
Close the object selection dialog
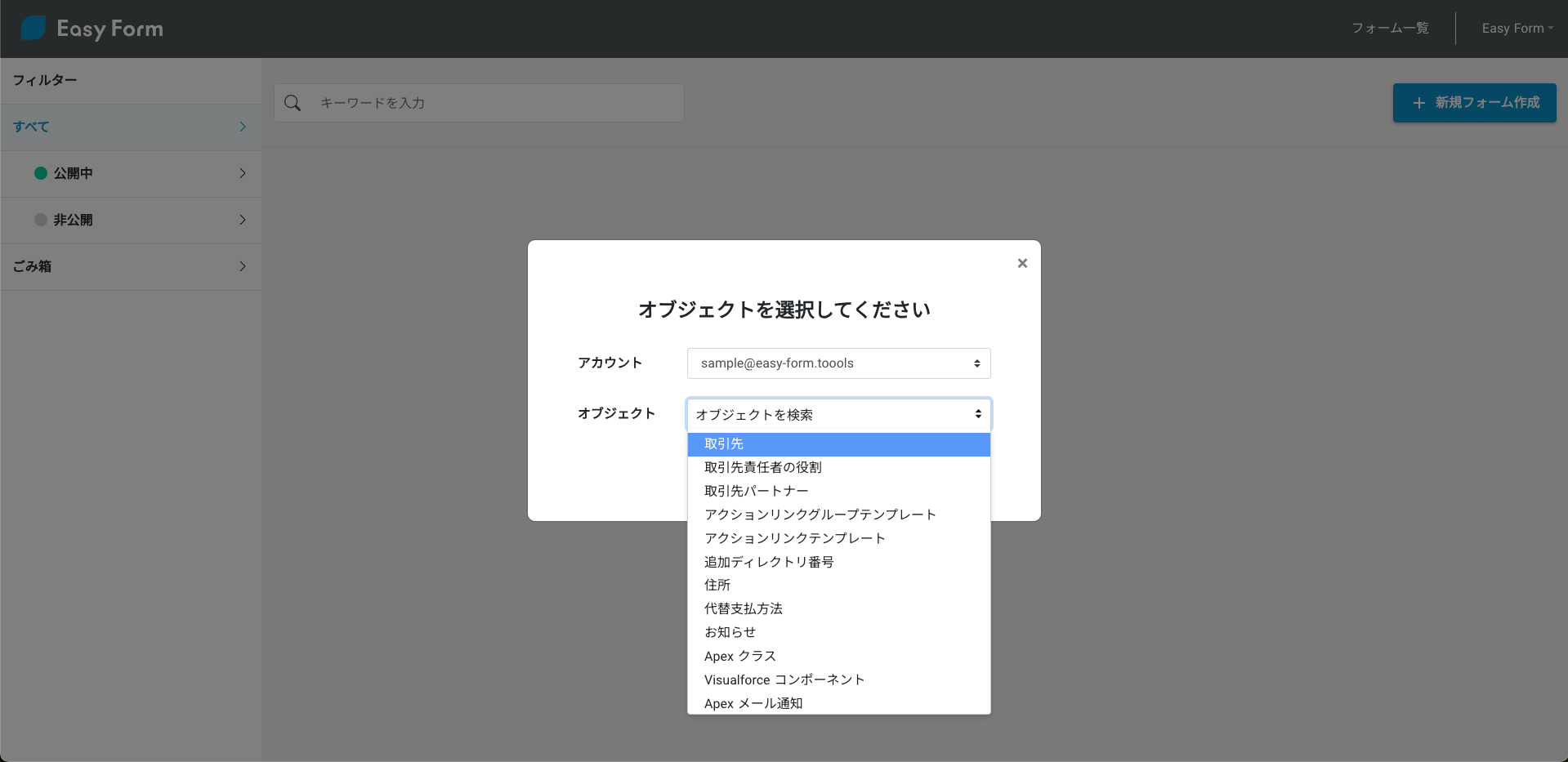(x=1022, y=263)
